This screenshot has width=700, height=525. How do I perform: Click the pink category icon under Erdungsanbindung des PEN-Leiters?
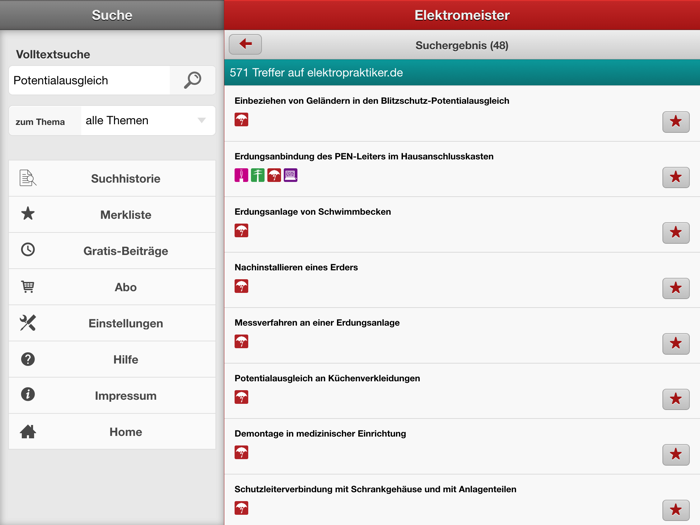(x=241, y=175)
